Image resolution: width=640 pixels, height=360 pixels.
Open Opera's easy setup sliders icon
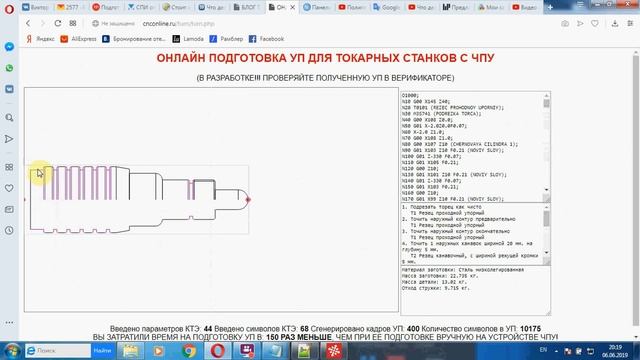tap(630, 24)
